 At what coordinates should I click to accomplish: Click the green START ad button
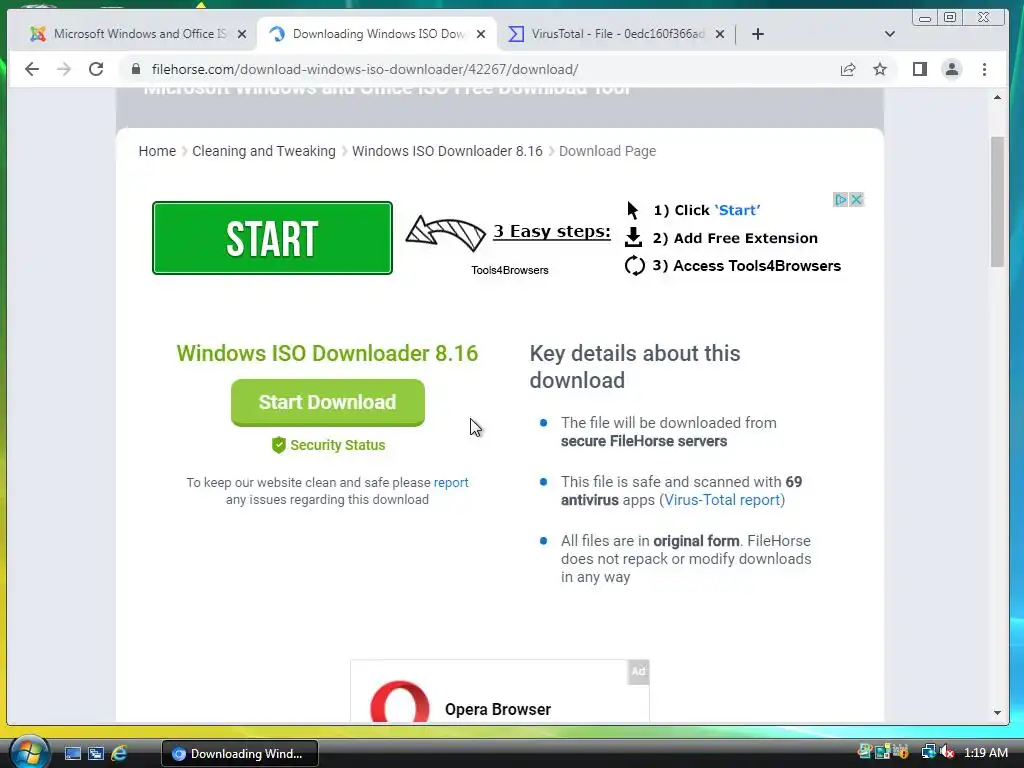(x=272, y=238)
